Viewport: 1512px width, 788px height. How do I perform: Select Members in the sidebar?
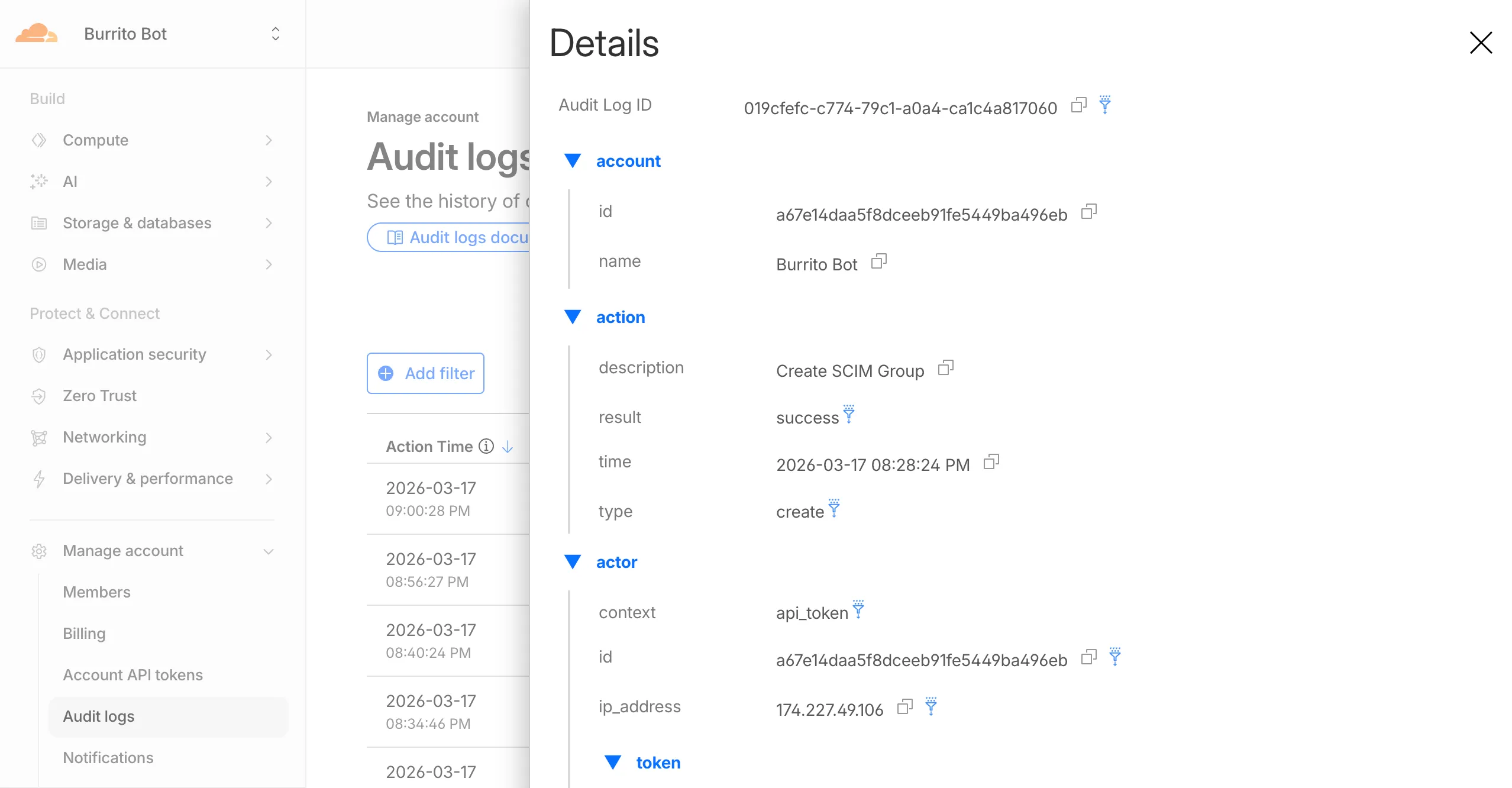point(96,592)
